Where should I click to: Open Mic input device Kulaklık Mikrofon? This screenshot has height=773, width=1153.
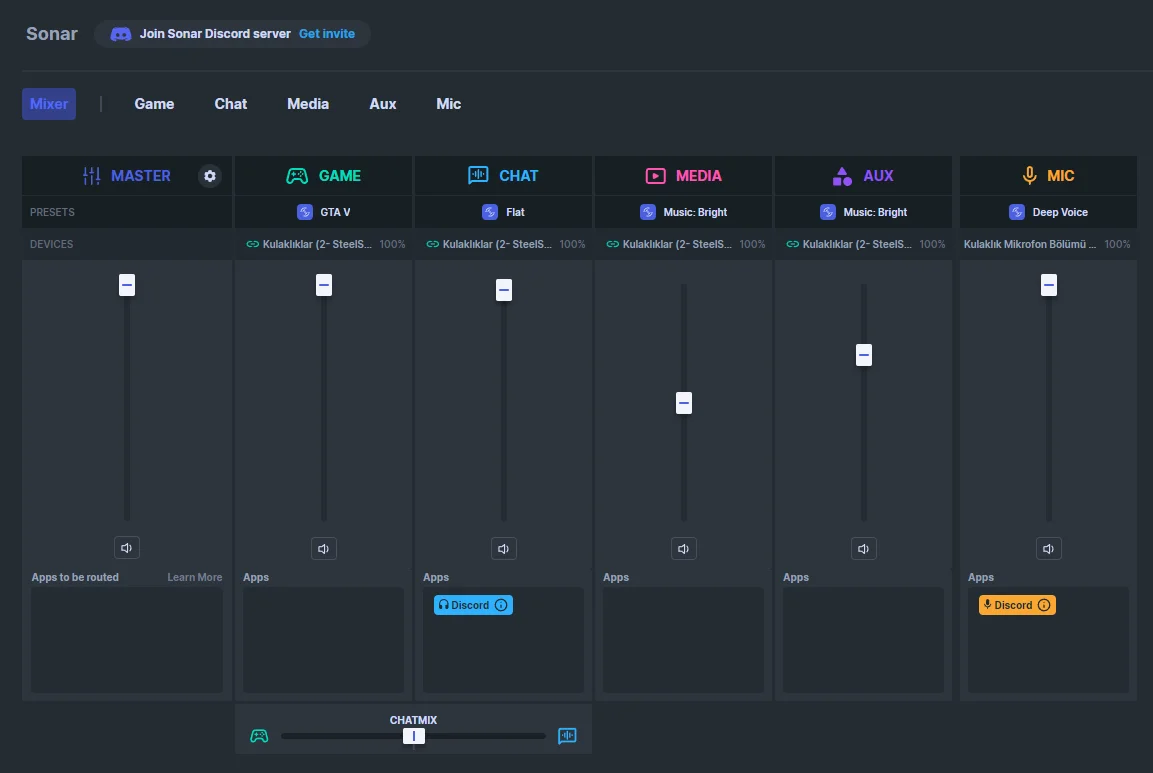[x=1049, y=244]
